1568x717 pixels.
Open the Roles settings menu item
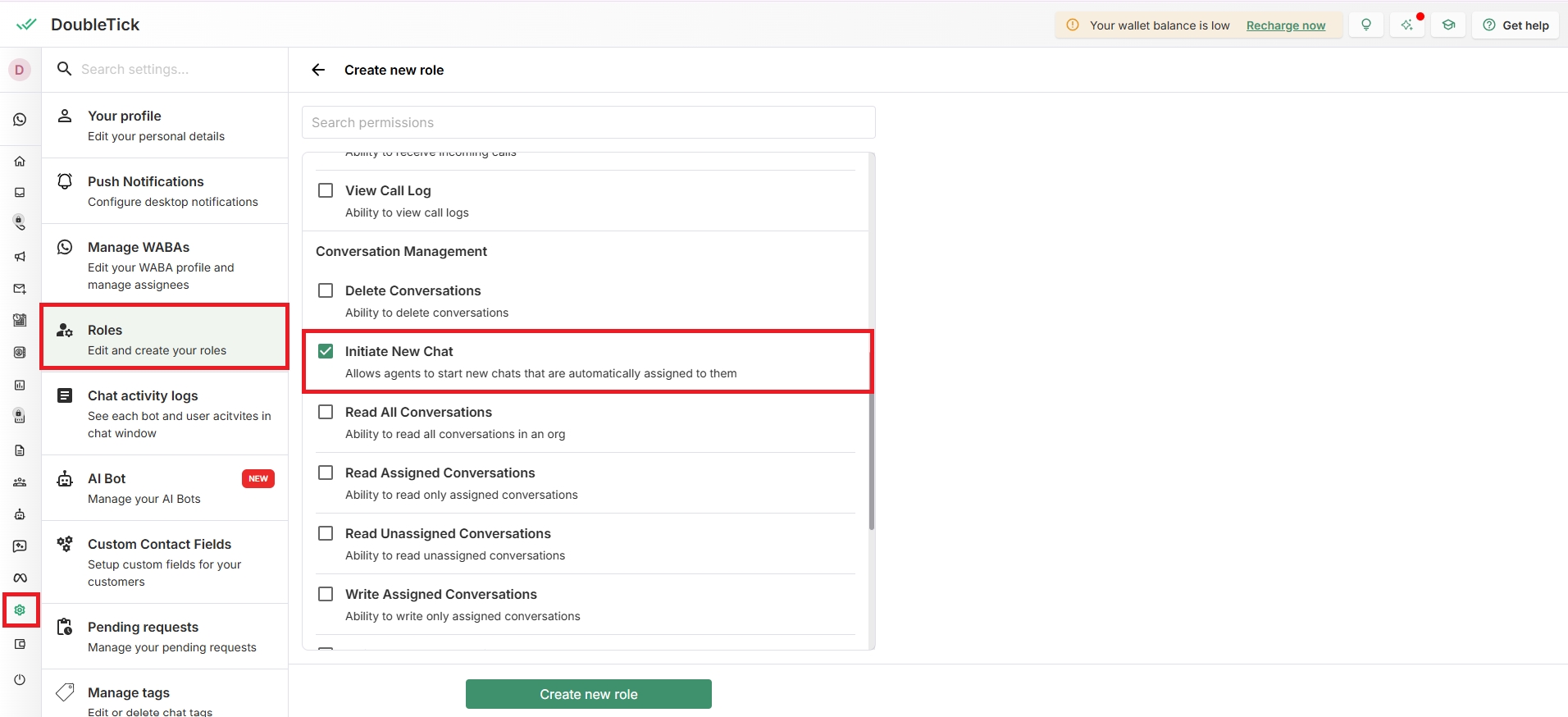point(164,339)
